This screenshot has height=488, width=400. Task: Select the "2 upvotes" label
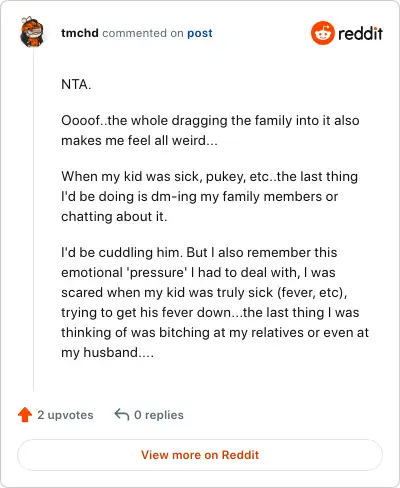(65, 415)
